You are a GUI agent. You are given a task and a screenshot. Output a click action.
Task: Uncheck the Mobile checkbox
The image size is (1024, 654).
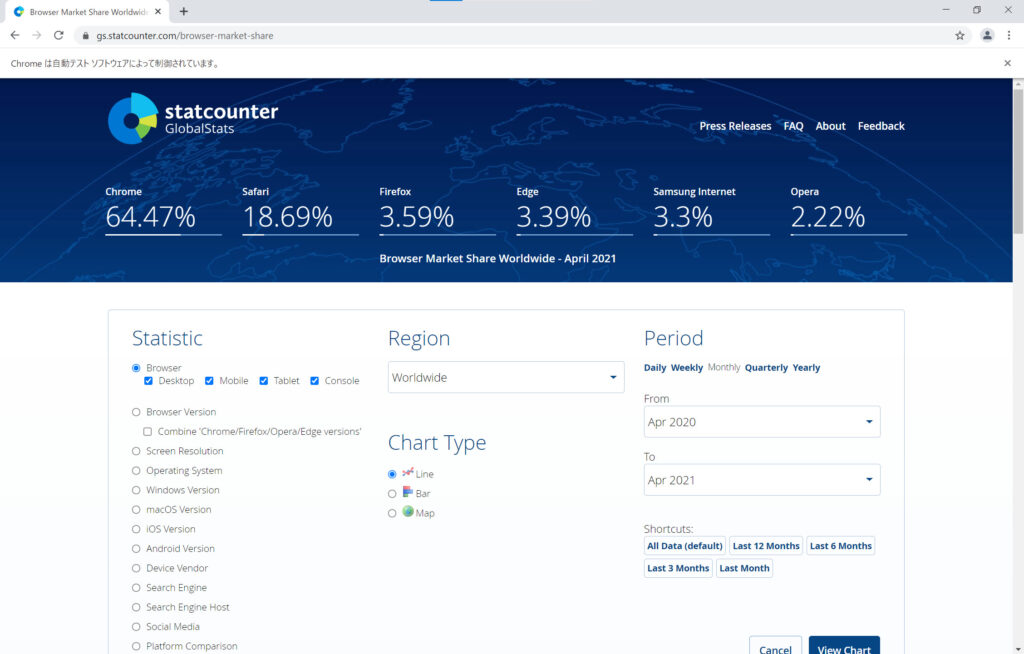pos(209,380)
